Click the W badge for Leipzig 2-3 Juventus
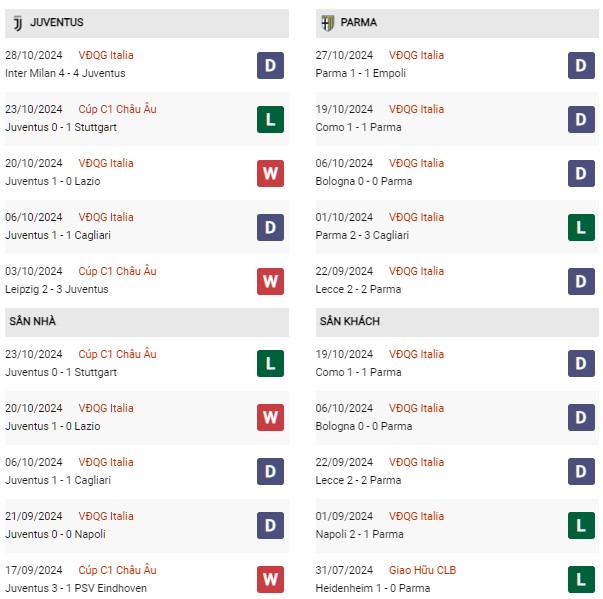The image size is (603, 599). pos(270,281)
